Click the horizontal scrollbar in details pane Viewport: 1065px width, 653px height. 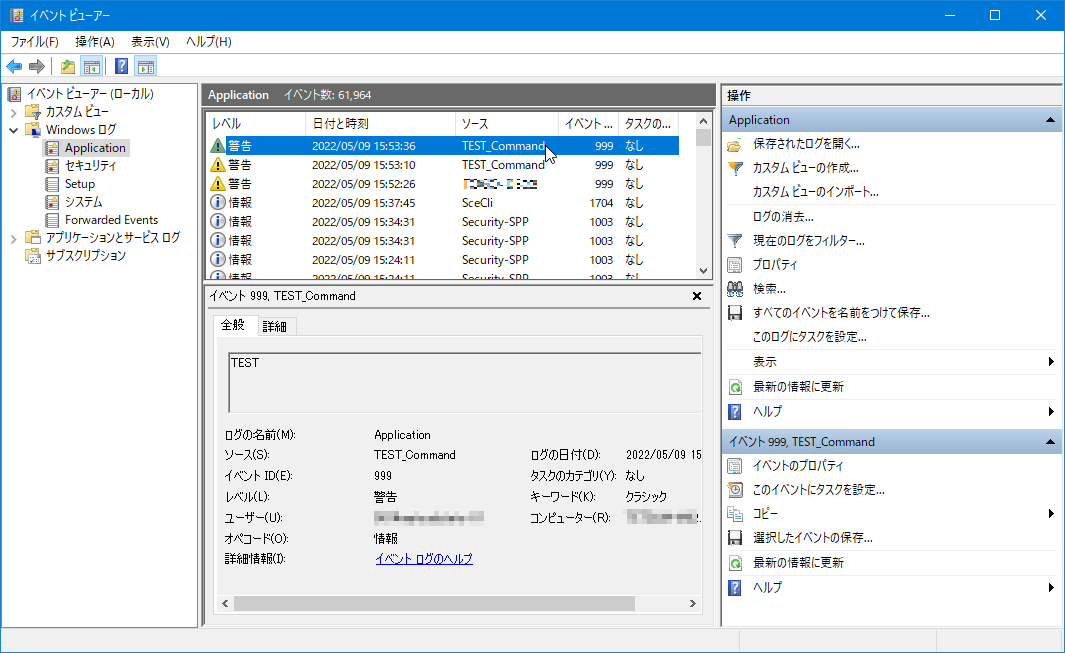tap(434, 604)
